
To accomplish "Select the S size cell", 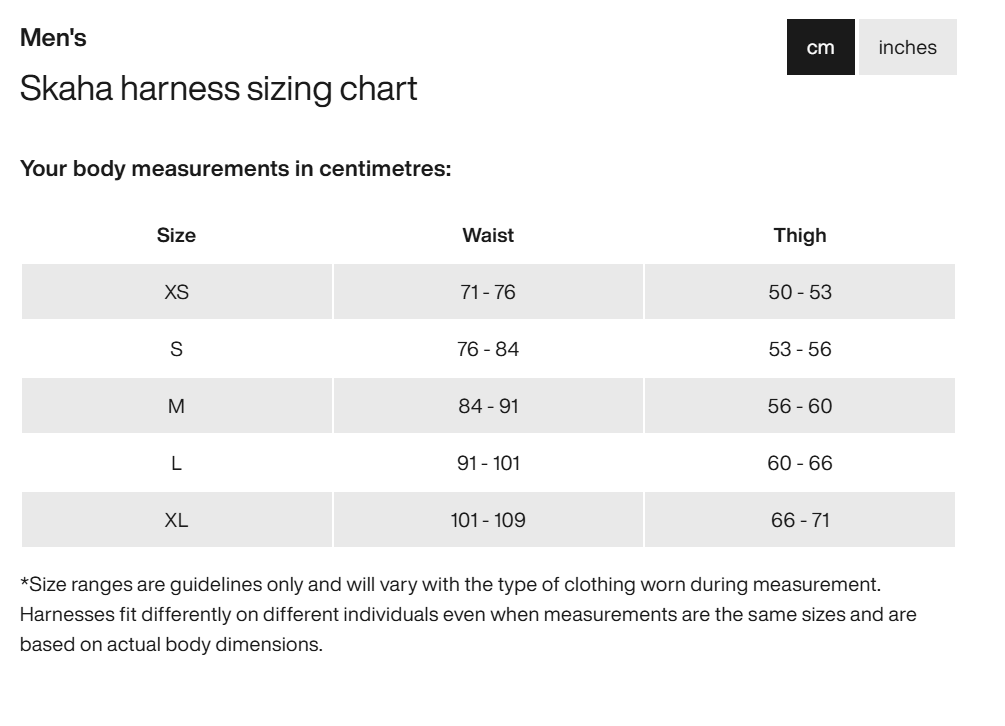I will coord(176,349).
